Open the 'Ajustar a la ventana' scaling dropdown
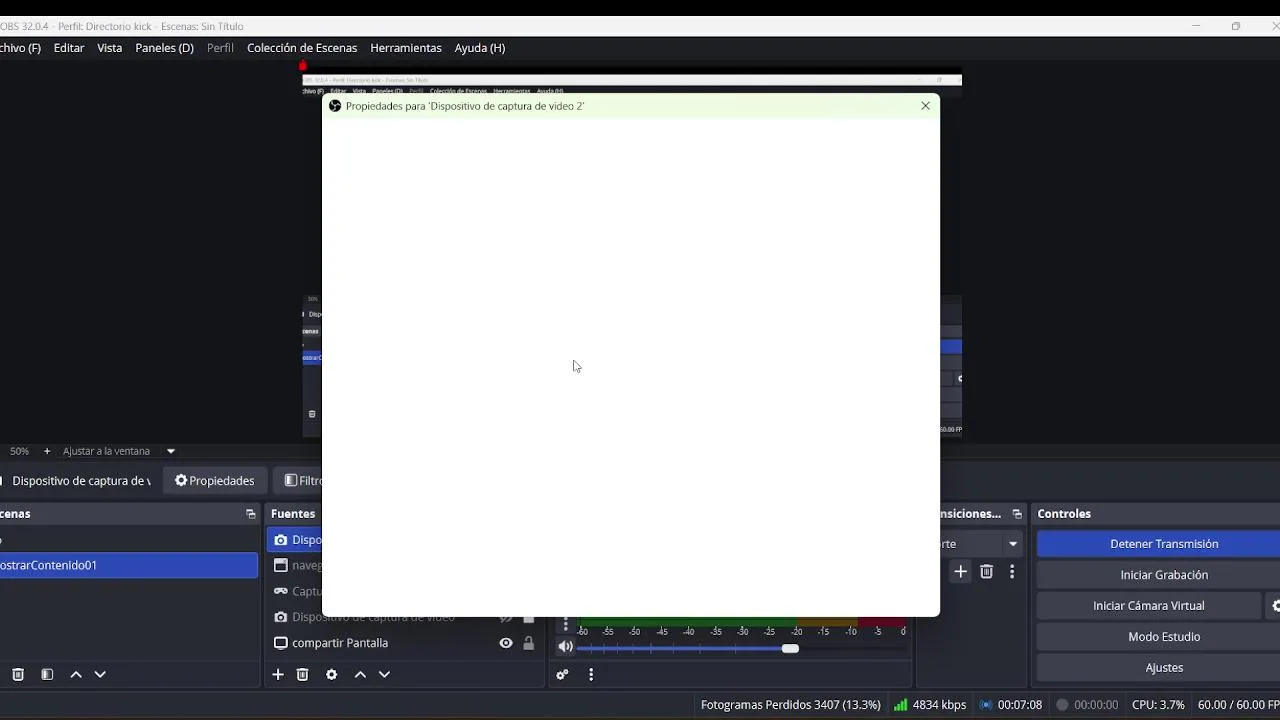Screen dimensions: 1280x720 point(170,451)
